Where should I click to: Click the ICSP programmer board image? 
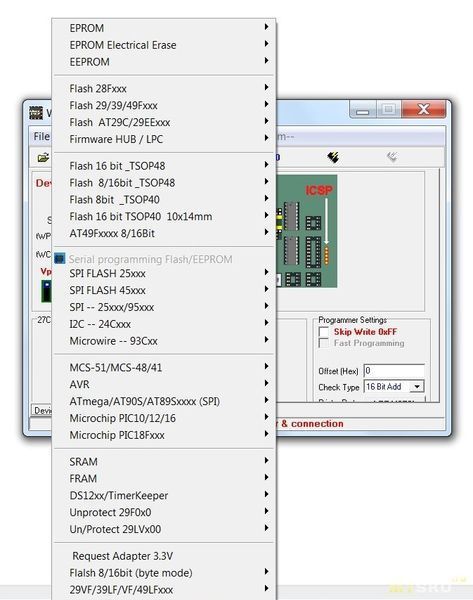pos(307,231)
